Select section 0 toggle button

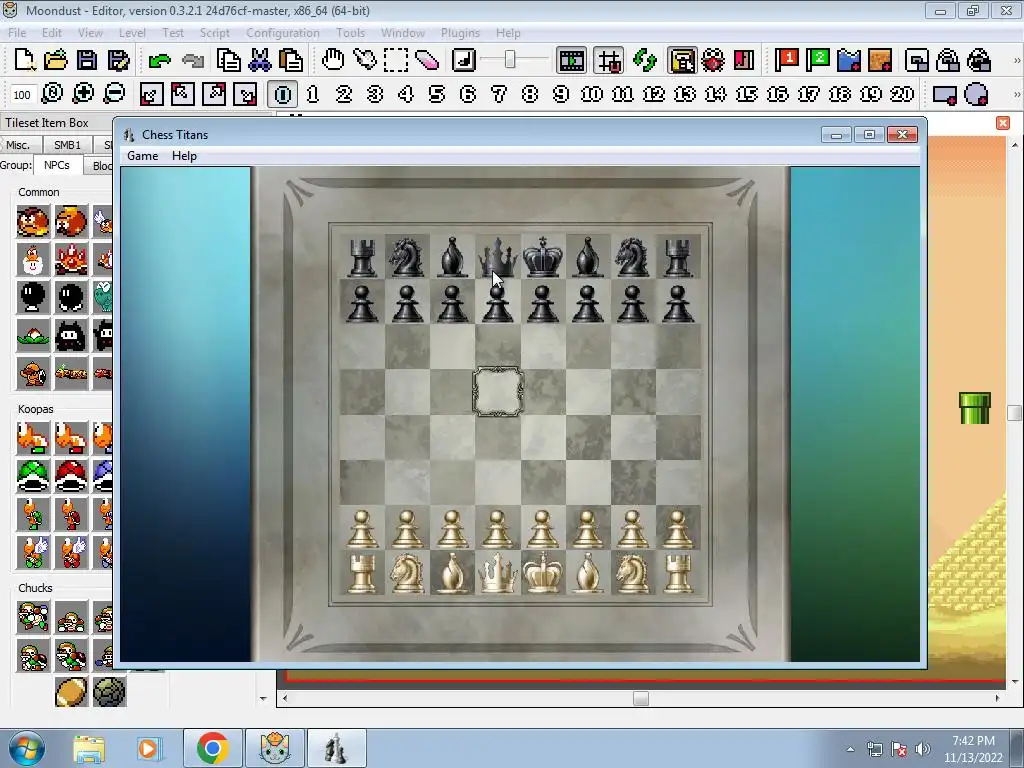point(283,95)
